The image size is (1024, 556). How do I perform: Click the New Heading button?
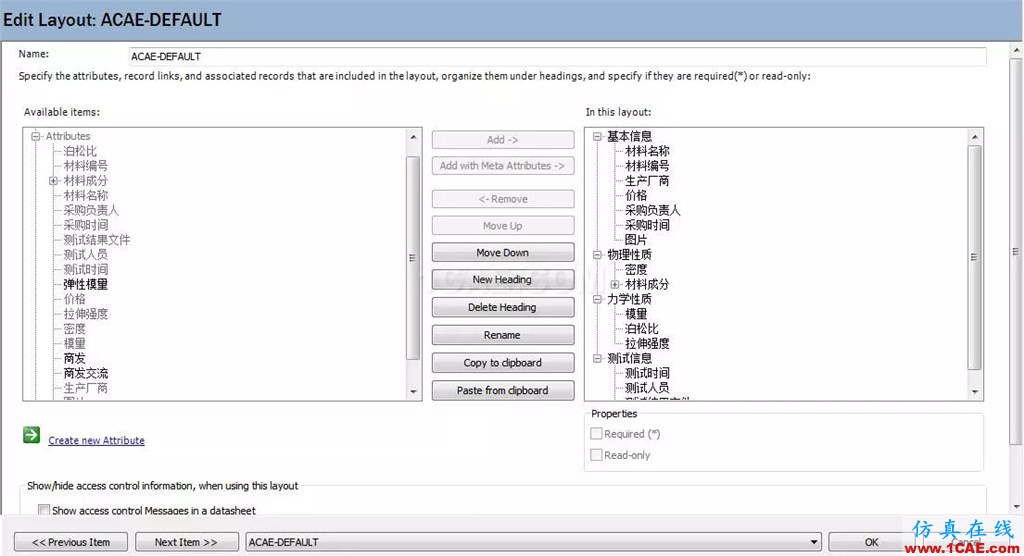tap(502, 280)
